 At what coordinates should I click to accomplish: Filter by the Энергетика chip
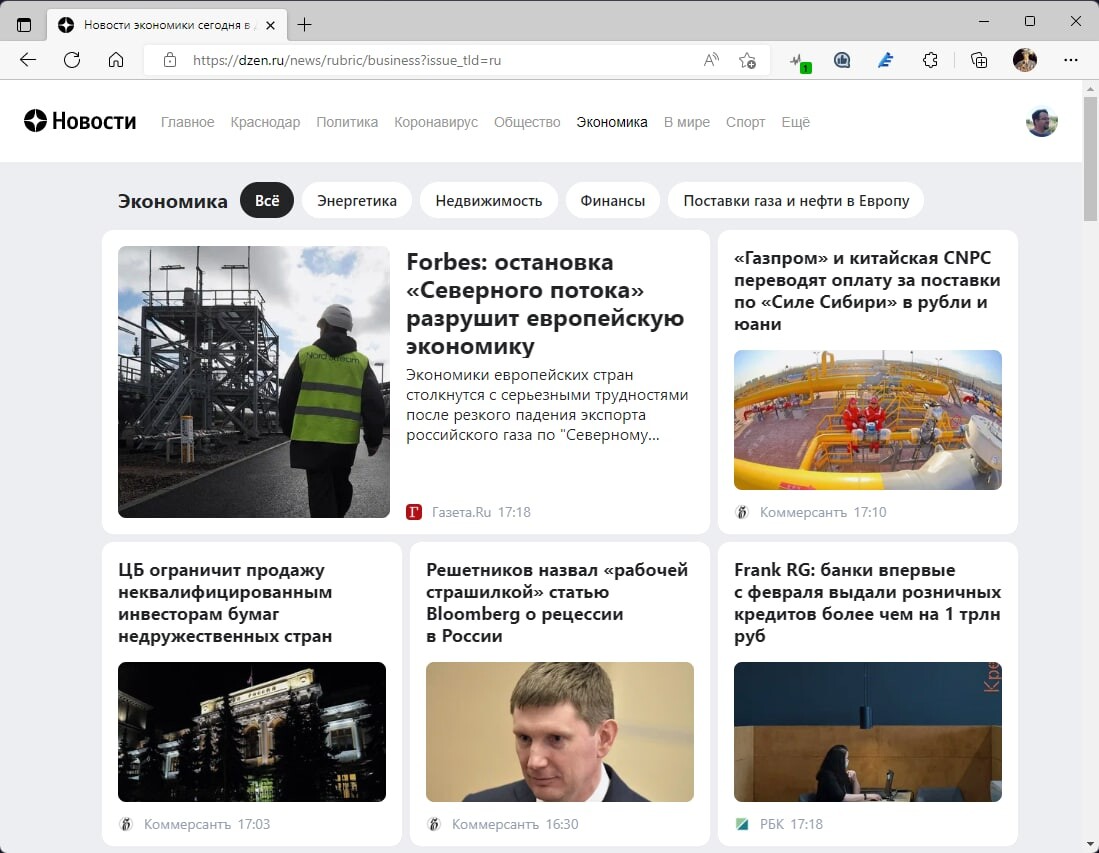357,200
